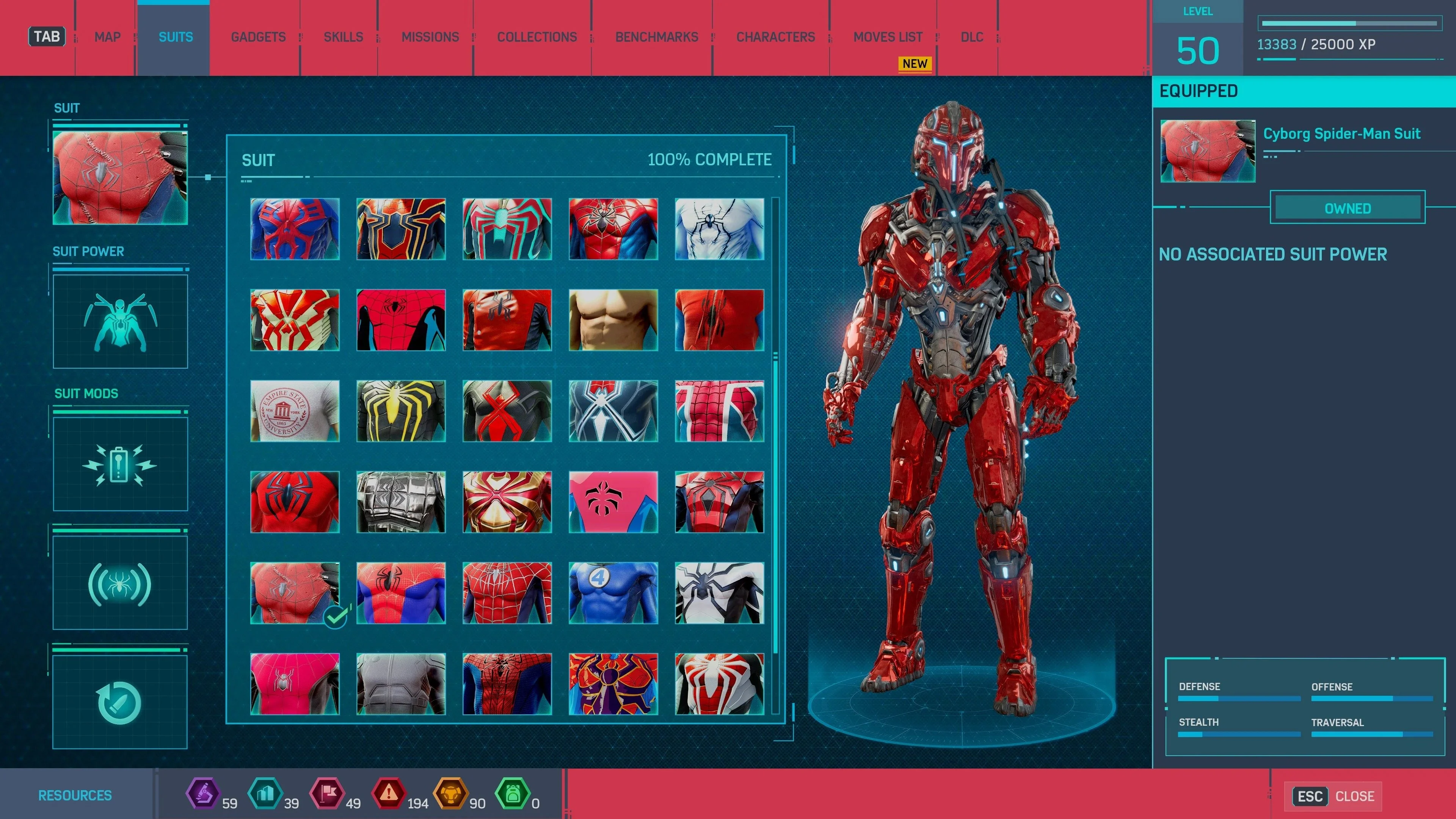Click the orange challenge token icon
The image size is (1456, 819).
pyautogui.click(x=450, y=794)
